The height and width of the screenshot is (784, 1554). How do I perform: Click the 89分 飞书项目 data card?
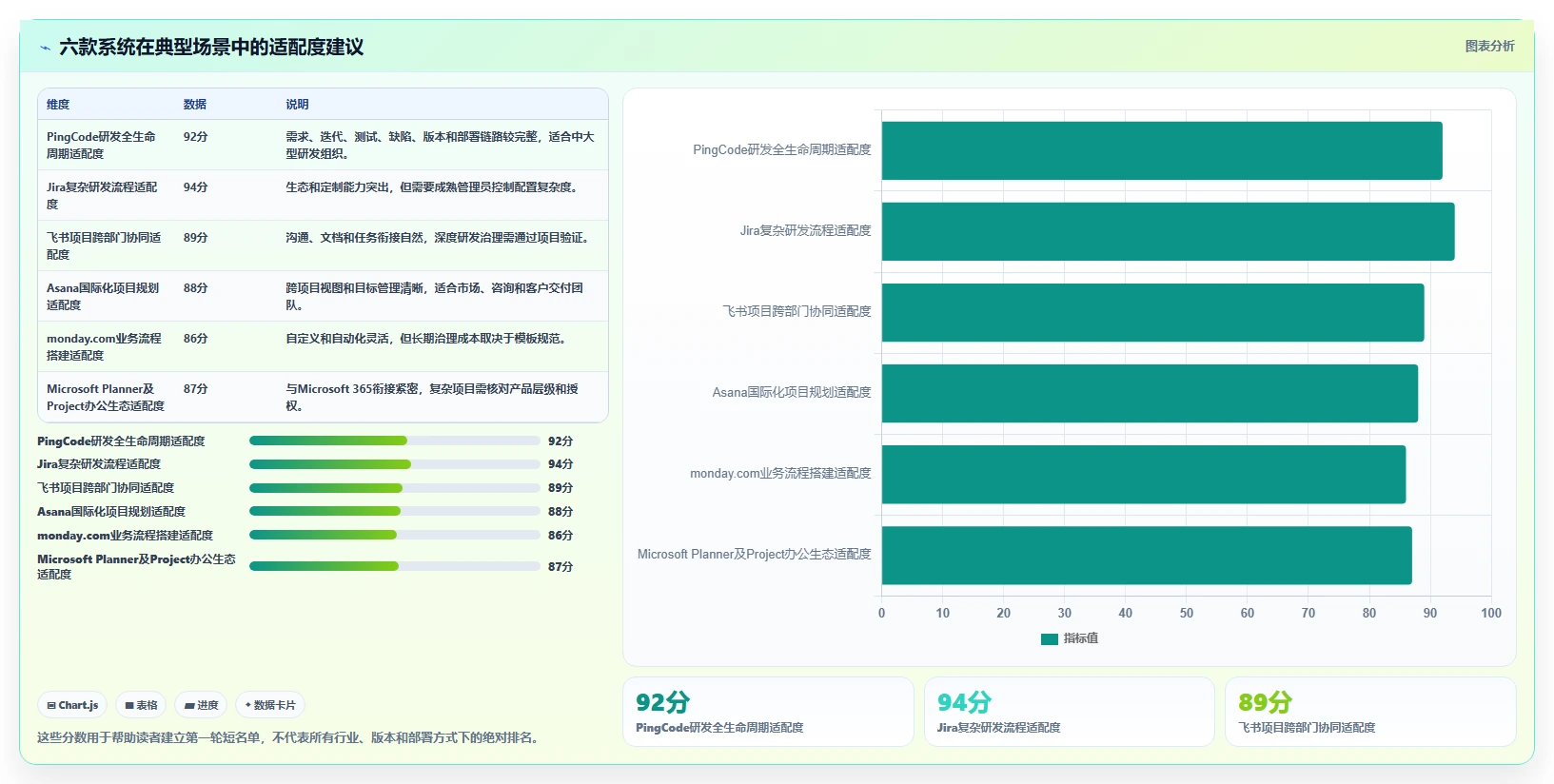1370,712
